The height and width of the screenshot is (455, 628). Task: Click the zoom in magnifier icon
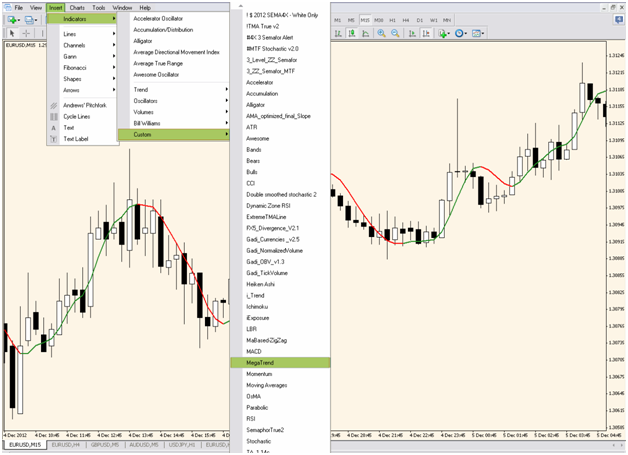click(381, 33)
